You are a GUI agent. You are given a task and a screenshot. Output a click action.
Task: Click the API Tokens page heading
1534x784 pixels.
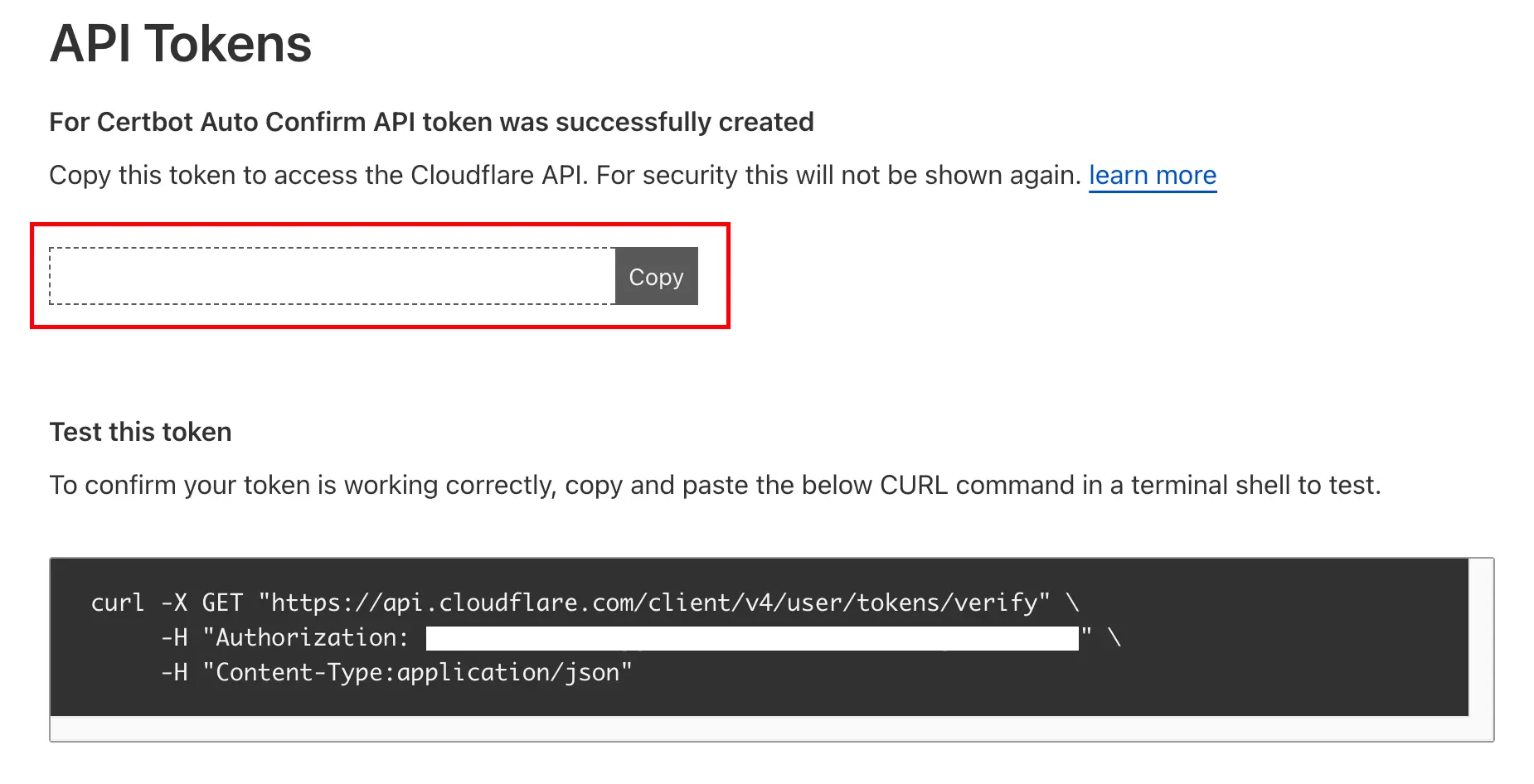tap(181, 43)
